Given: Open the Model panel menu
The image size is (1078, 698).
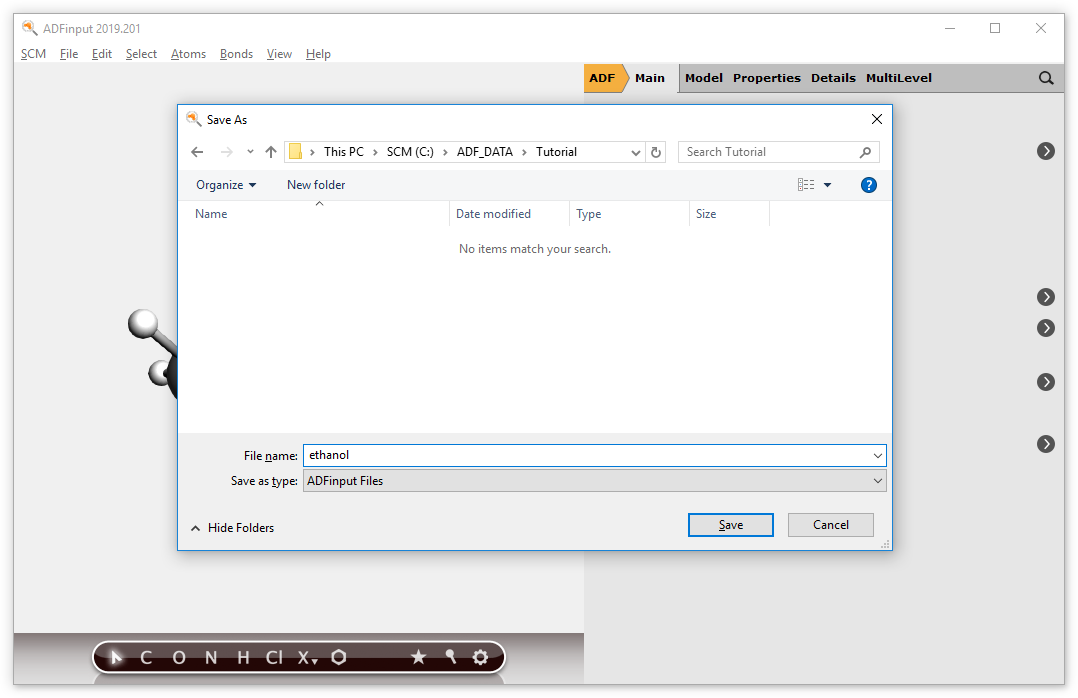Looking at the screenshot, I should (x=703, y=78).
